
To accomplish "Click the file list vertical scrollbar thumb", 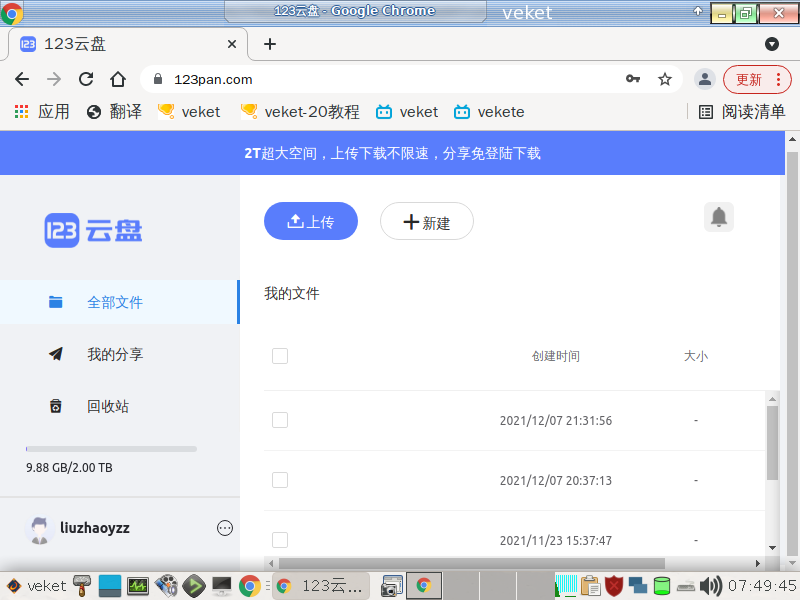I will (x=772, y=443).
